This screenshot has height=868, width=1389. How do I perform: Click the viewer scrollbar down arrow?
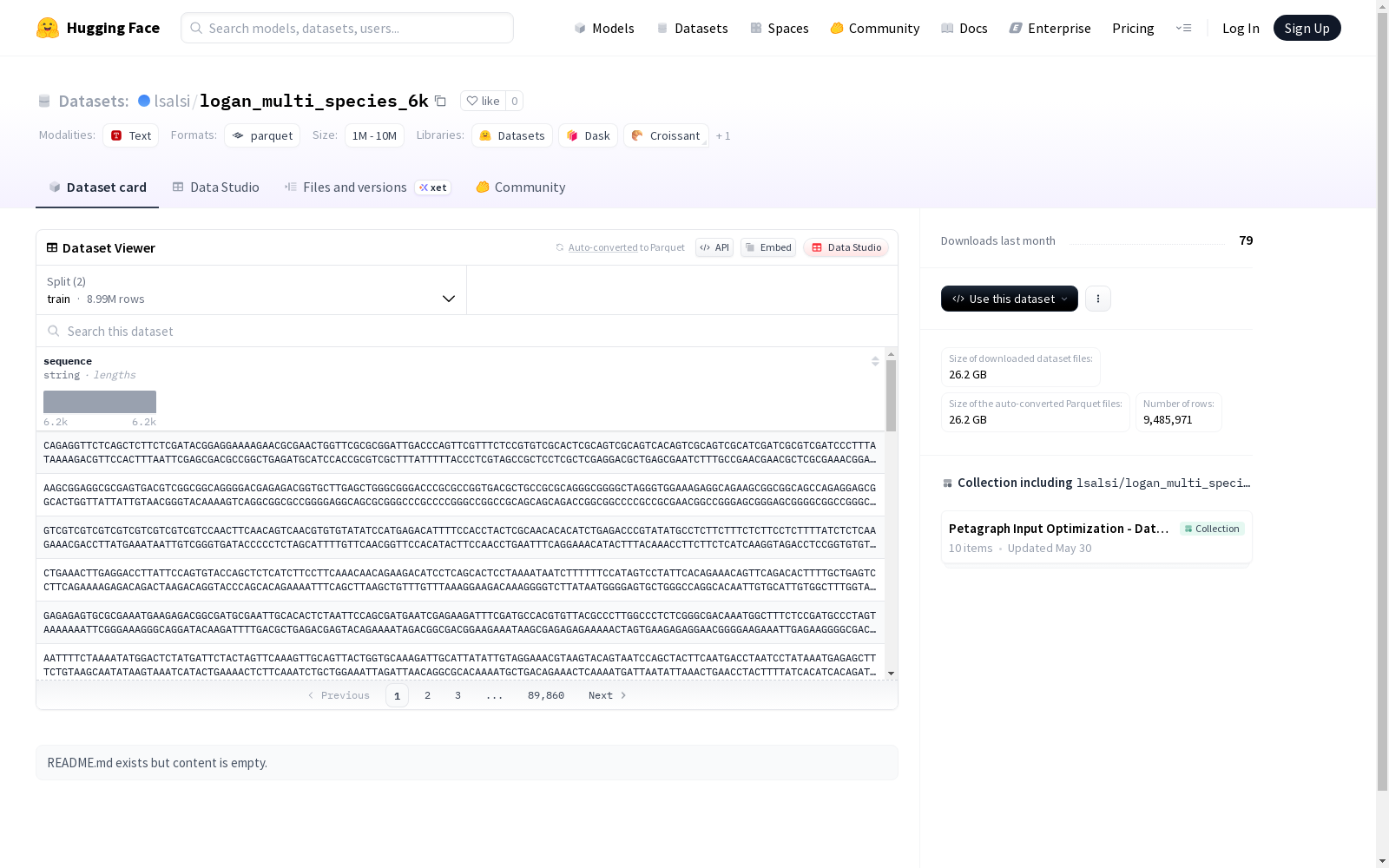[891, 674]
